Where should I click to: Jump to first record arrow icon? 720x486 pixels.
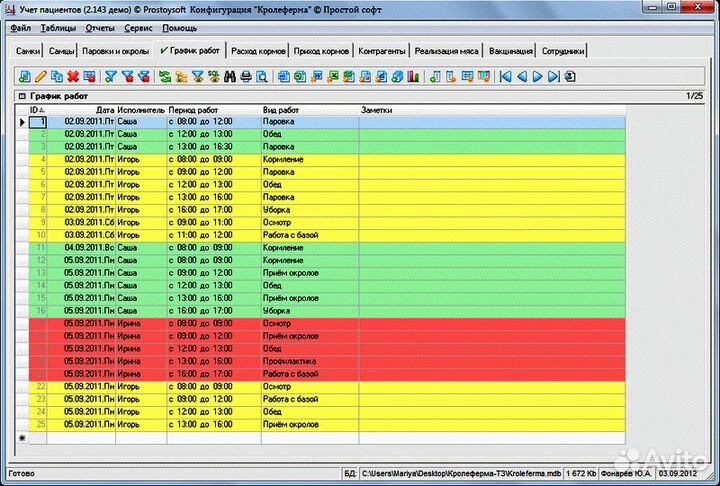507,76
